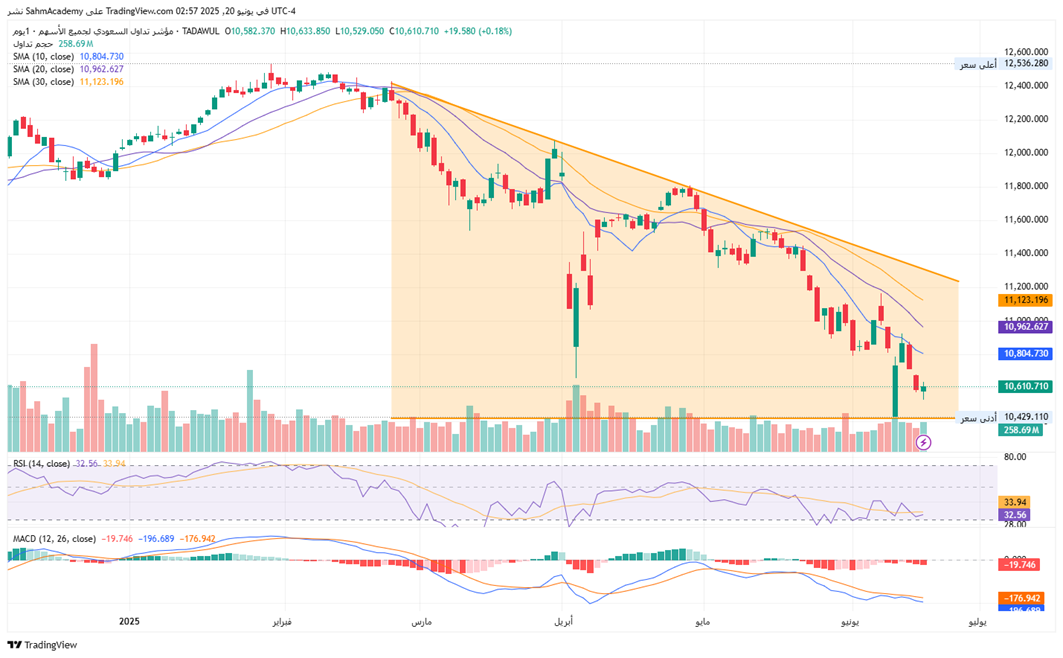Viewport: 1063px width, 658px height.
Task: Click the purple lightning bolt icon
Action: pos(923,443)
